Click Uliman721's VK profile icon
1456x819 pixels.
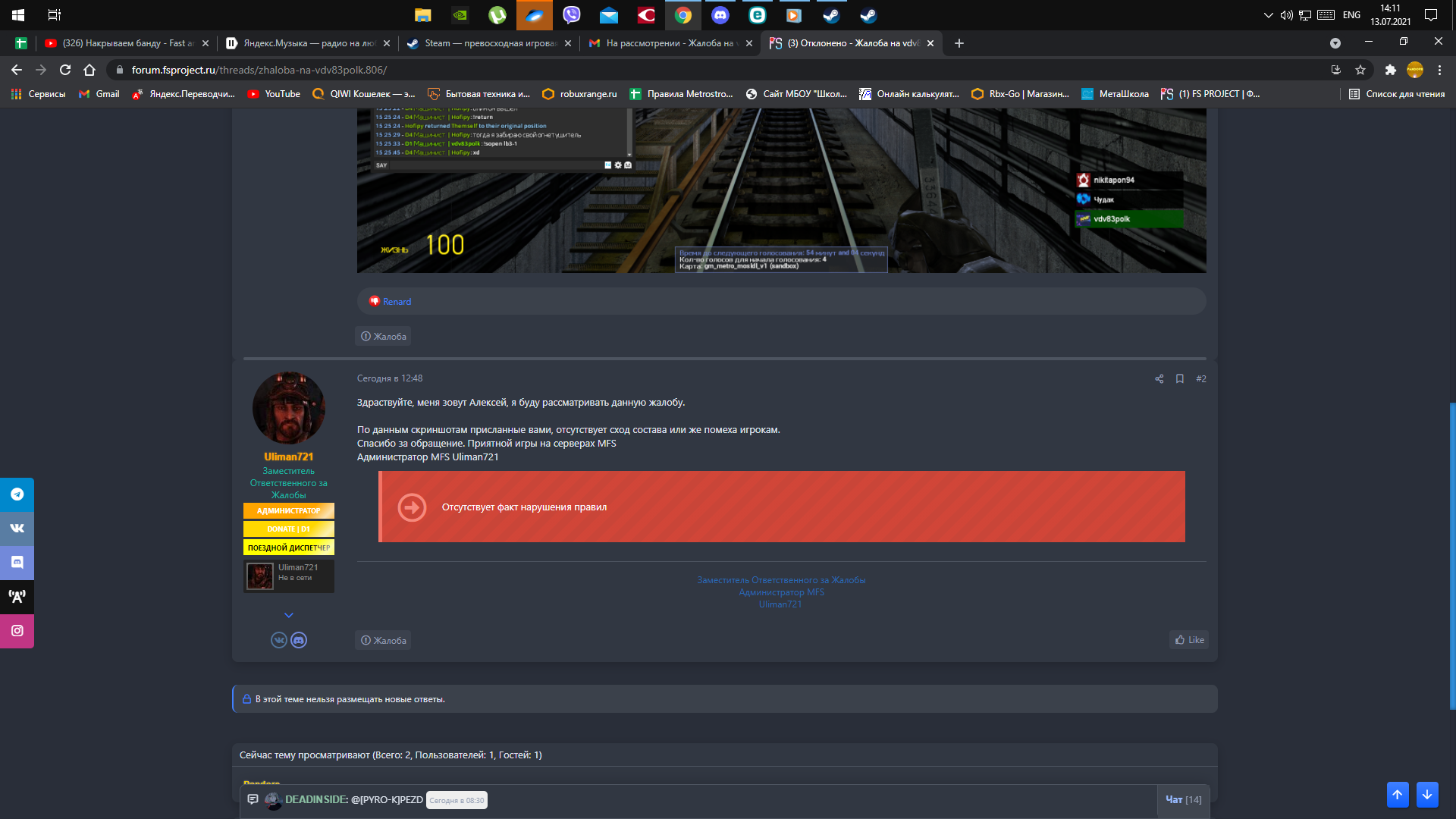[279, 640]
